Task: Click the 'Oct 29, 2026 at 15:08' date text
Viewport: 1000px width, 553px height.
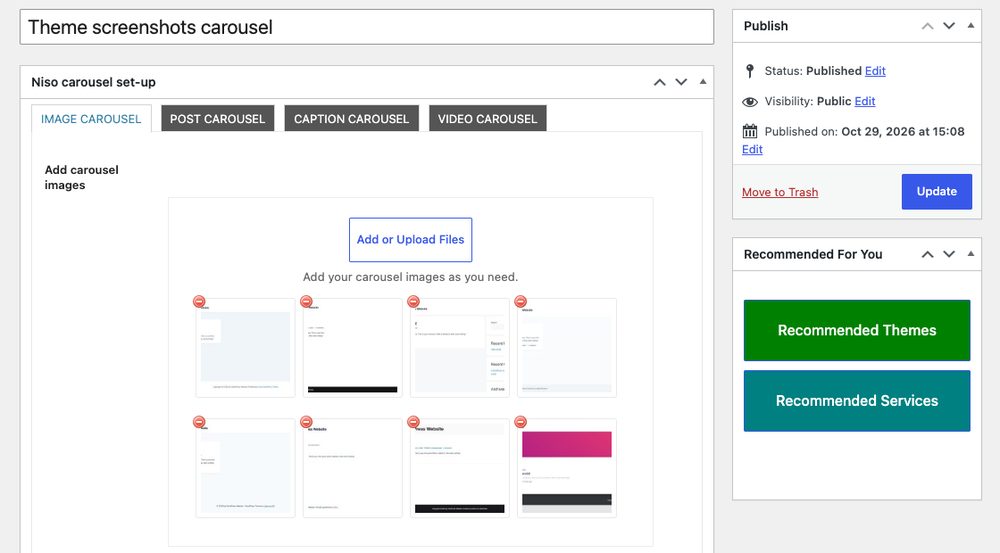Action: [903, 131]
